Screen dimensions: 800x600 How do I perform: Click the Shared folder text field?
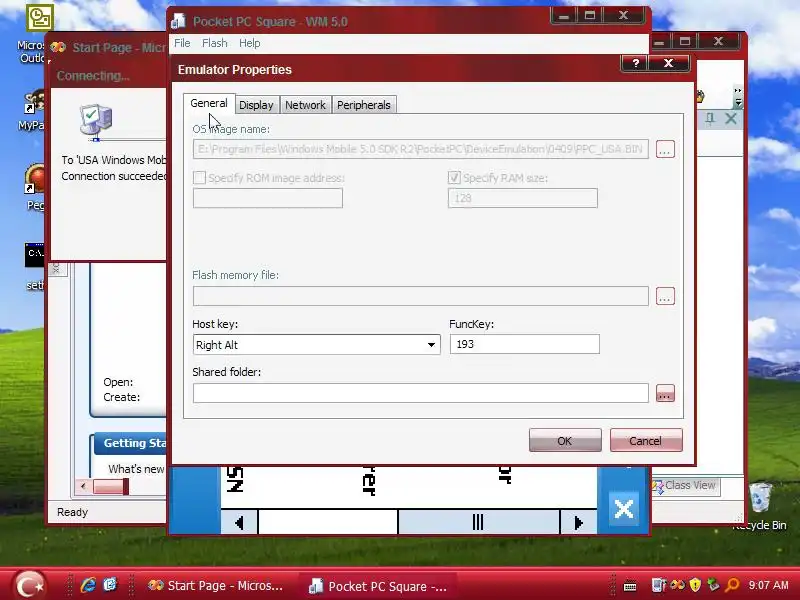(420, 393)
